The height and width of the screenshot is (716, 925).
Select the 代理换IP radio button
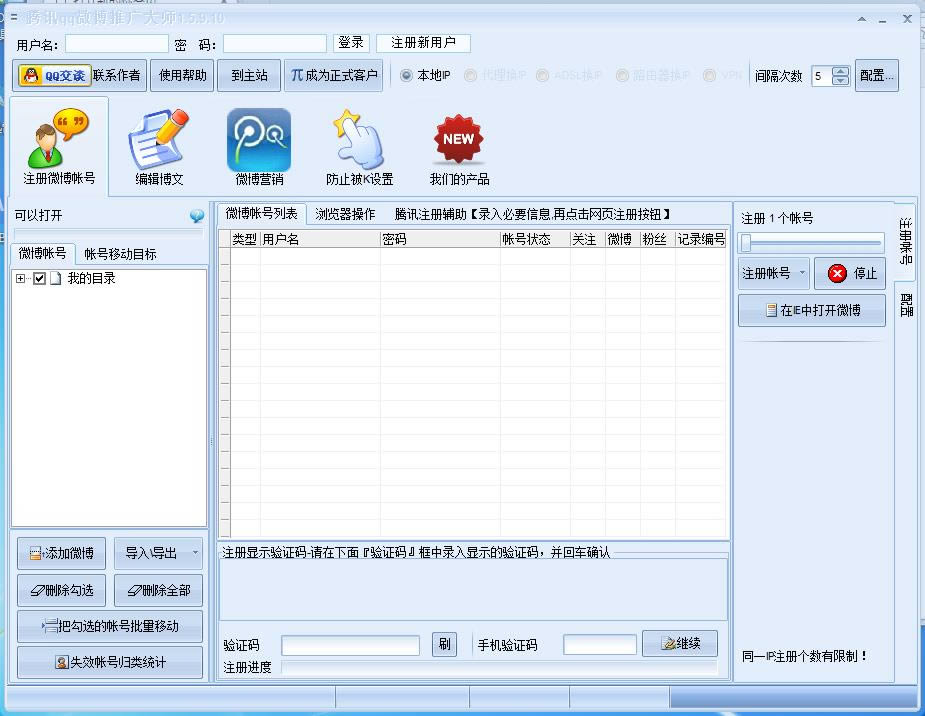[470, 75]
